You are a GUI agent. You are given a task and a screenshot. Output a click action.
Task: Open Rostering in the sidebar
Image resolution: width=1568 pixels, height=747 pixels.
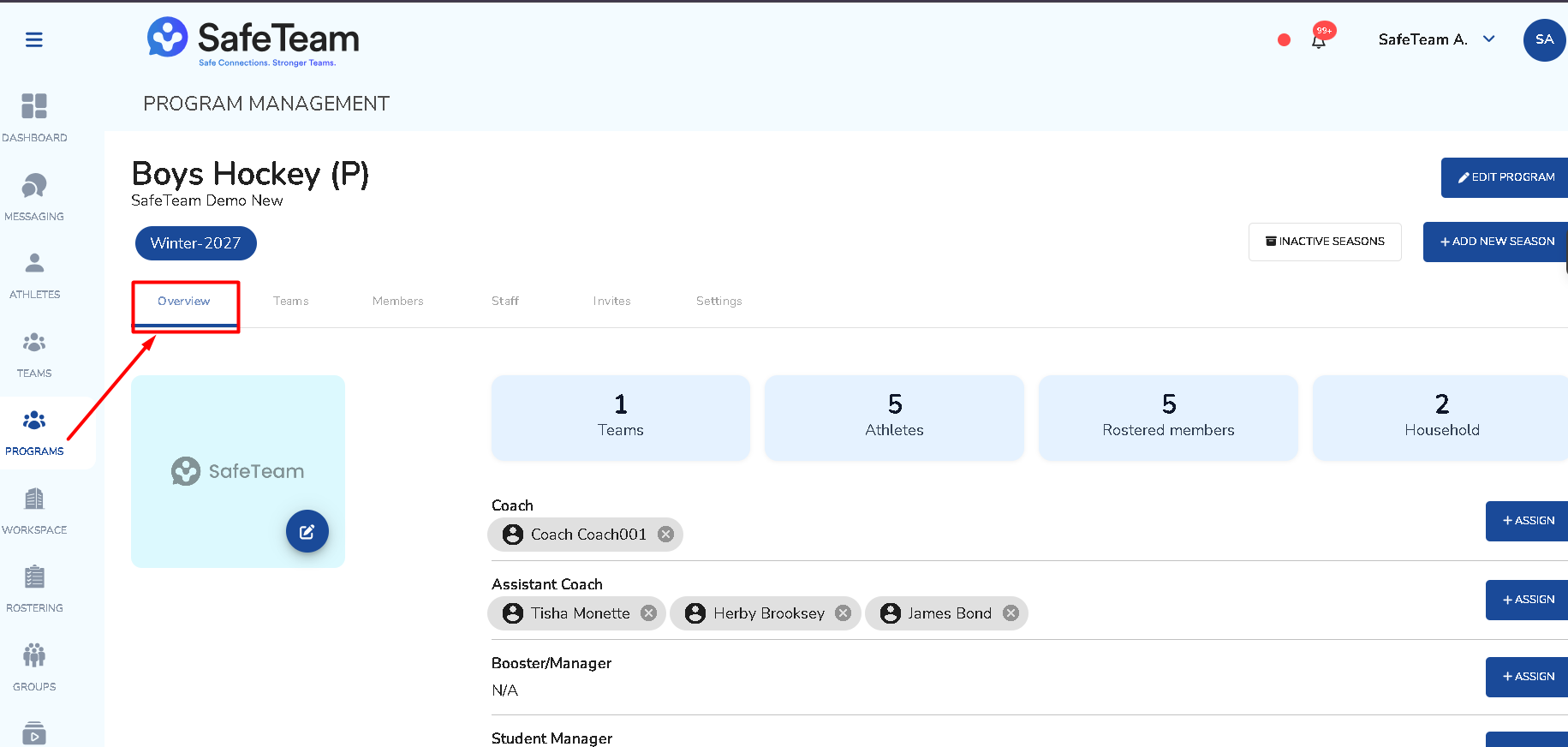[x=34, y=589]
